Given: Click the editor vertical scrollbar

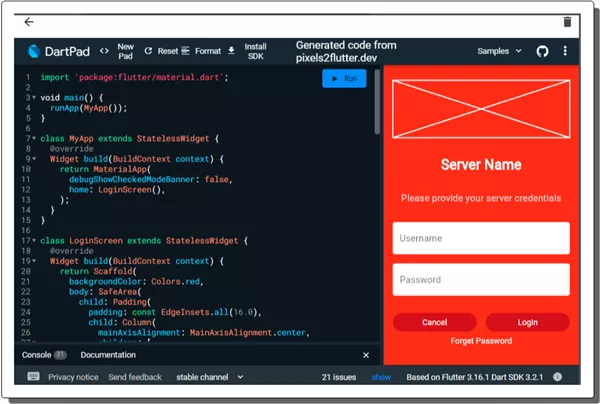Looking at the screenshot, I should (377, 102).
